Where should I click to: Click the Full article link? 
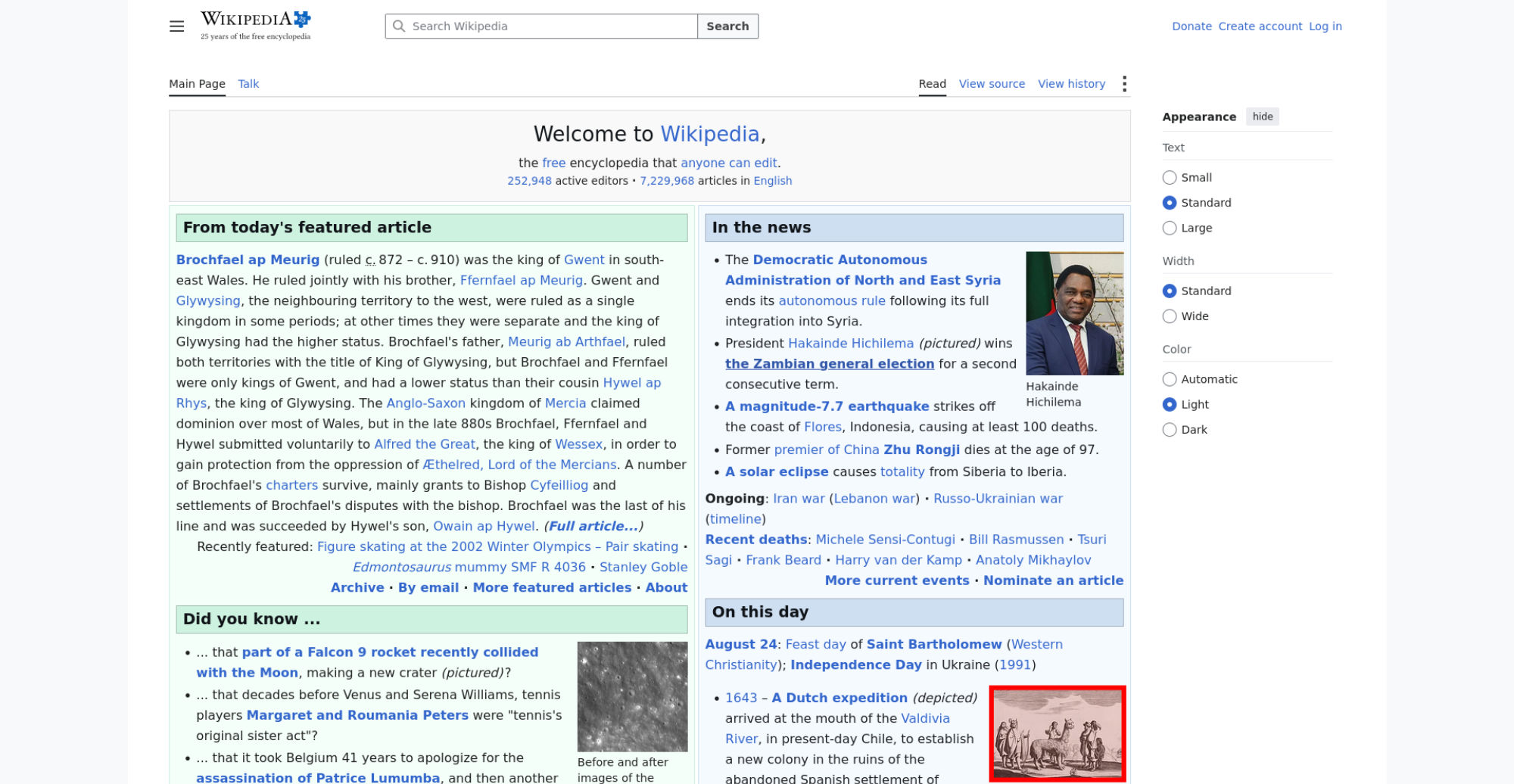(x=593, y=526)
